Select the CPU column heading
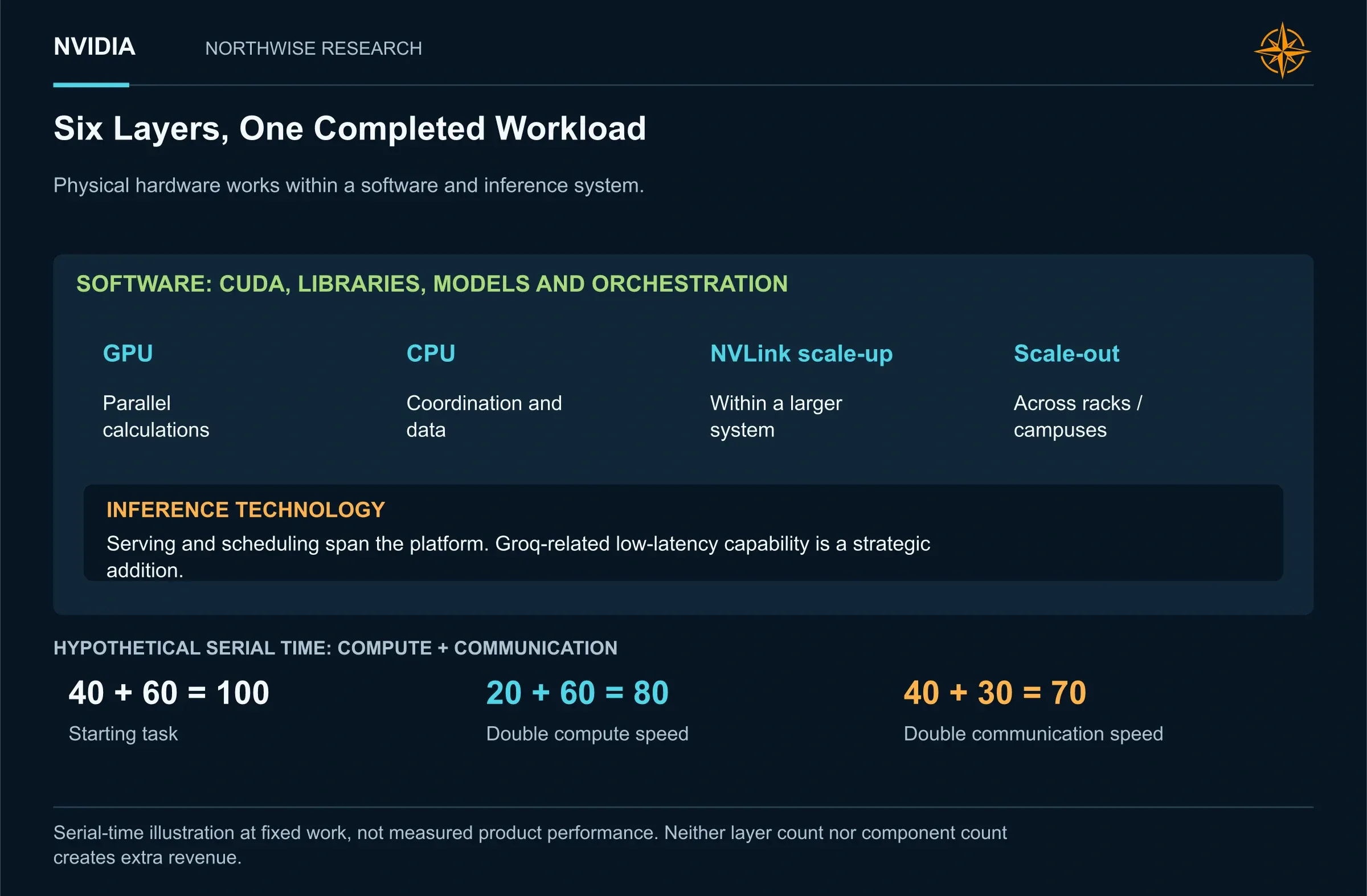The height and width of the screenshot is (896, 1367). pos(431,353)
